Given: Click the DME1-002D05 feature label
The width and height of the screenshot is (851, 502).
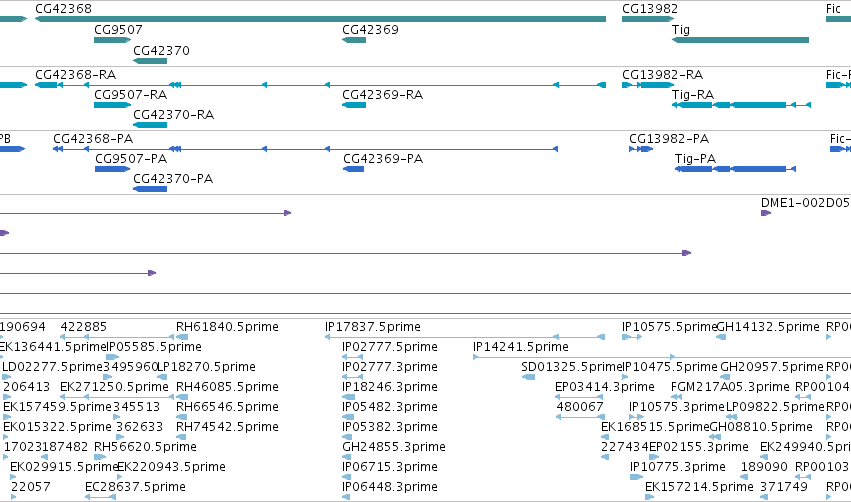Looking at the screenshot, I should tap(805, 203).
